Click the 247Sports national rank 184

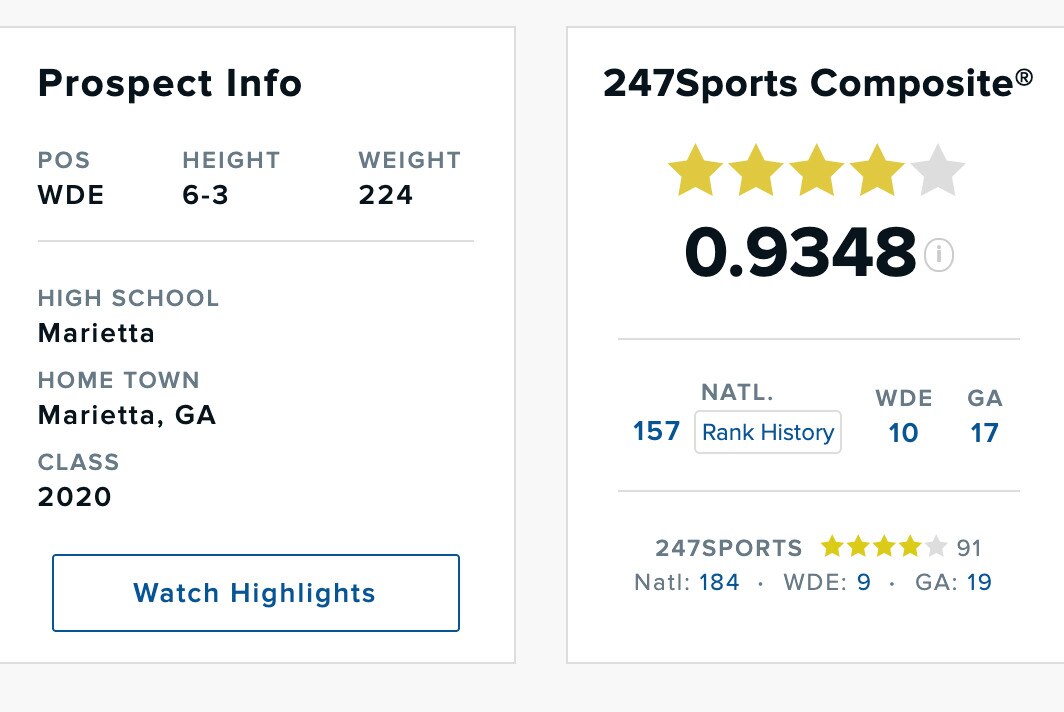[x=719, y=582]
